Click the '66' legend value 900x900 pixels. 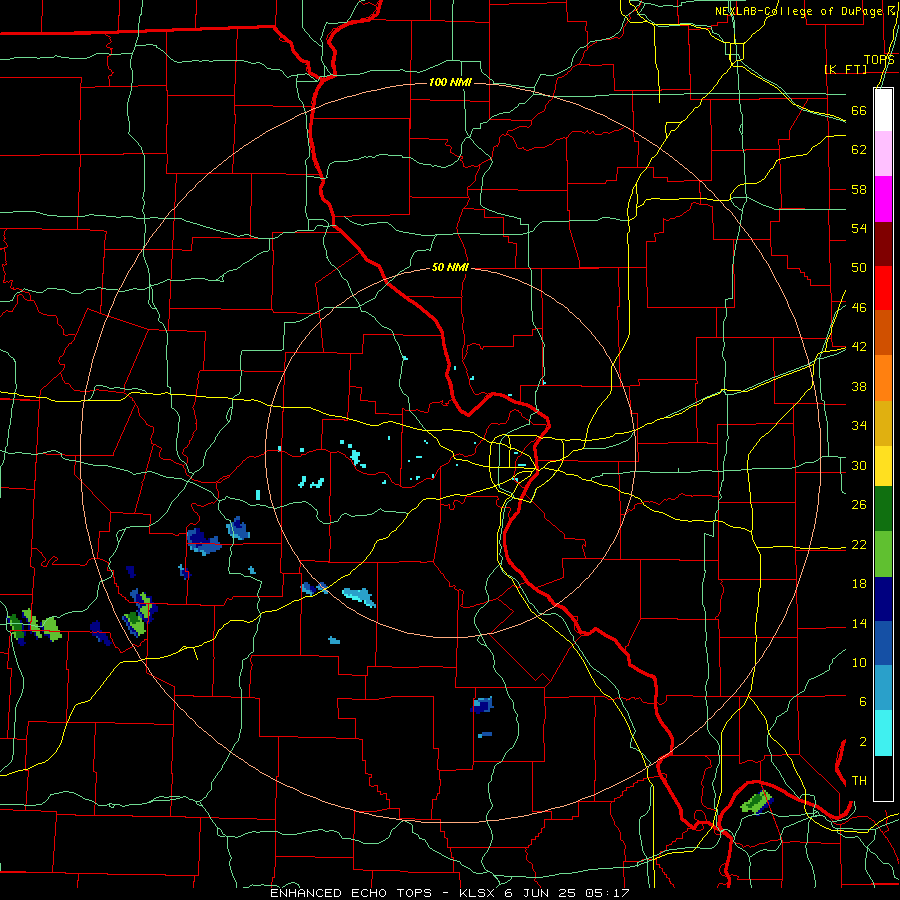pos(859,111)
